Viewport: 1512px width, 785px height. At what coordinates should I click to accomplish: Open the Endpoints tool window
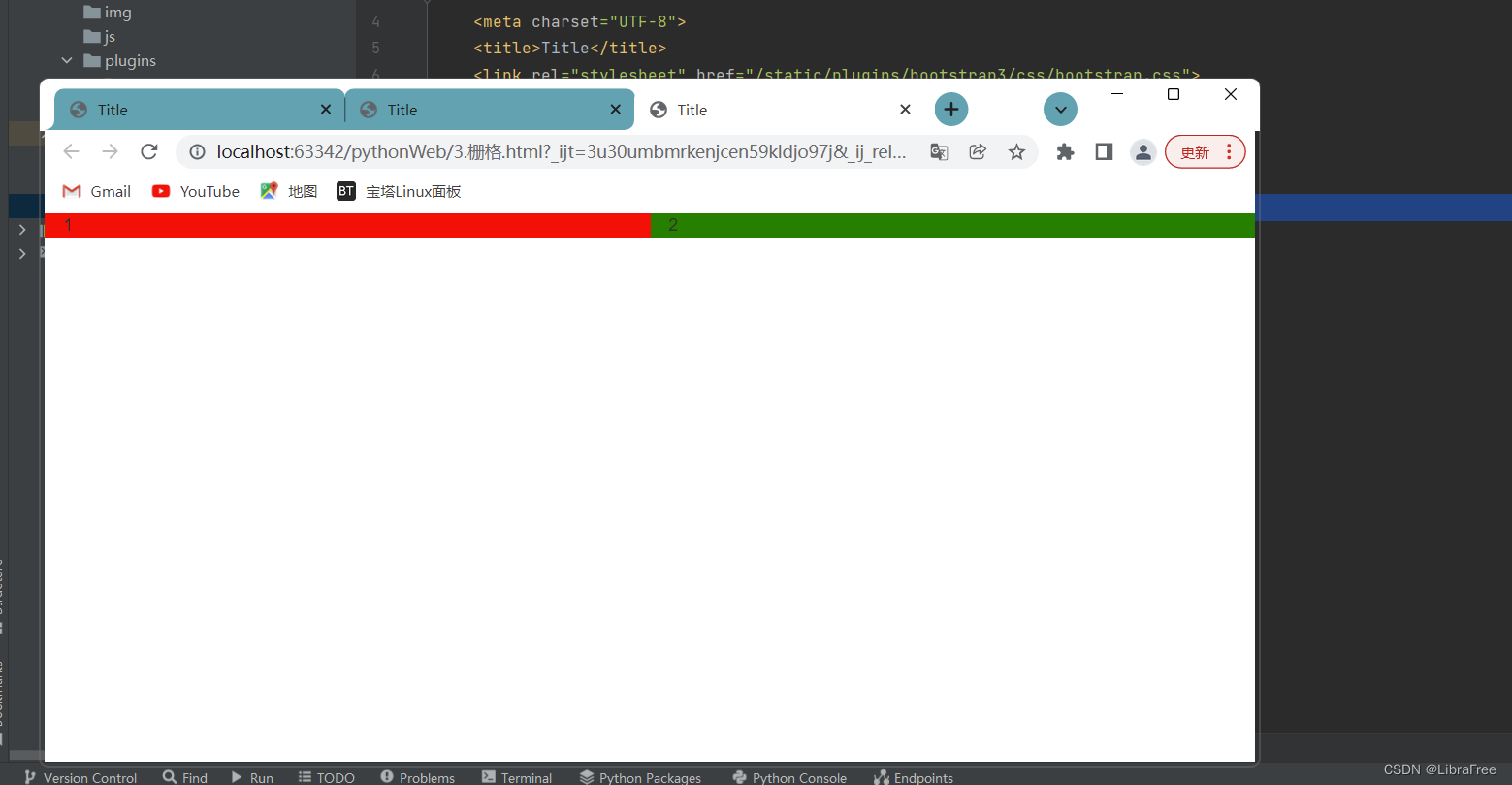pyautogui.click(x=914, y=777)
